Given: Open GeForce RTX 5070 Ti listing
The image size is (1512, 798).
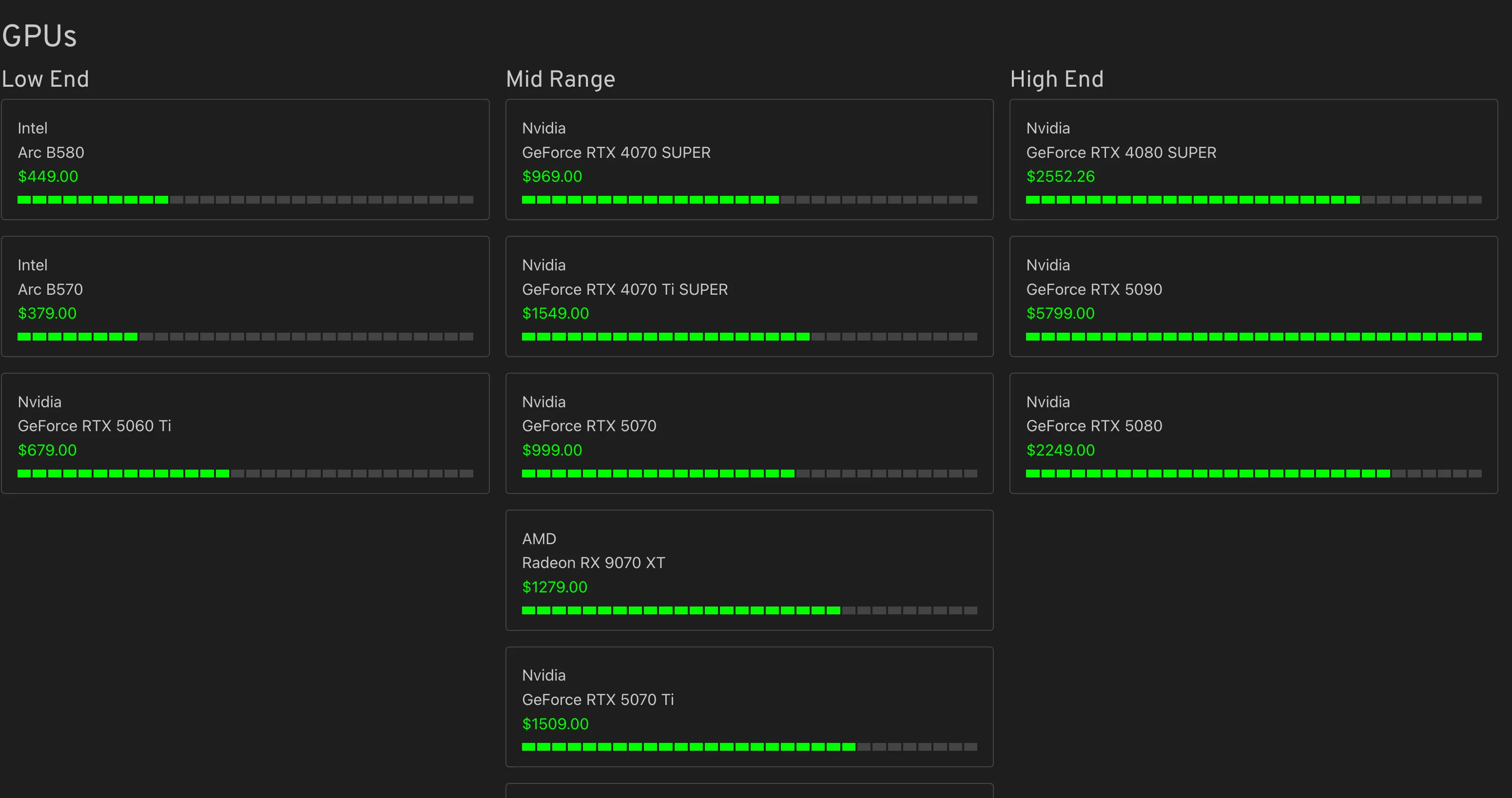Looking at the screenshot, I should click(749, 706).
